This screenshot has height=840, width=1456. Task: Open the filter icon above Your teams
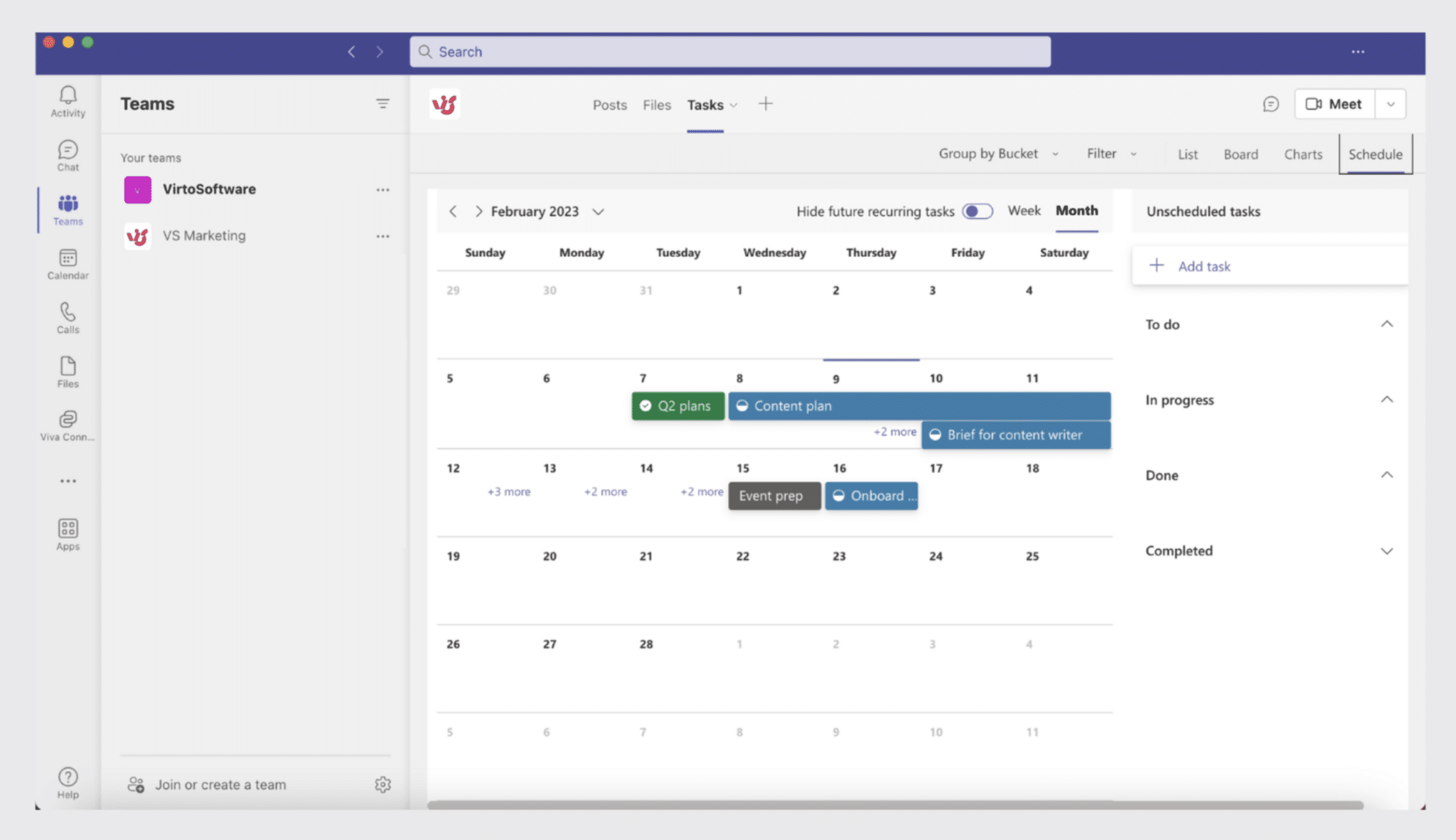coord(383,103)
